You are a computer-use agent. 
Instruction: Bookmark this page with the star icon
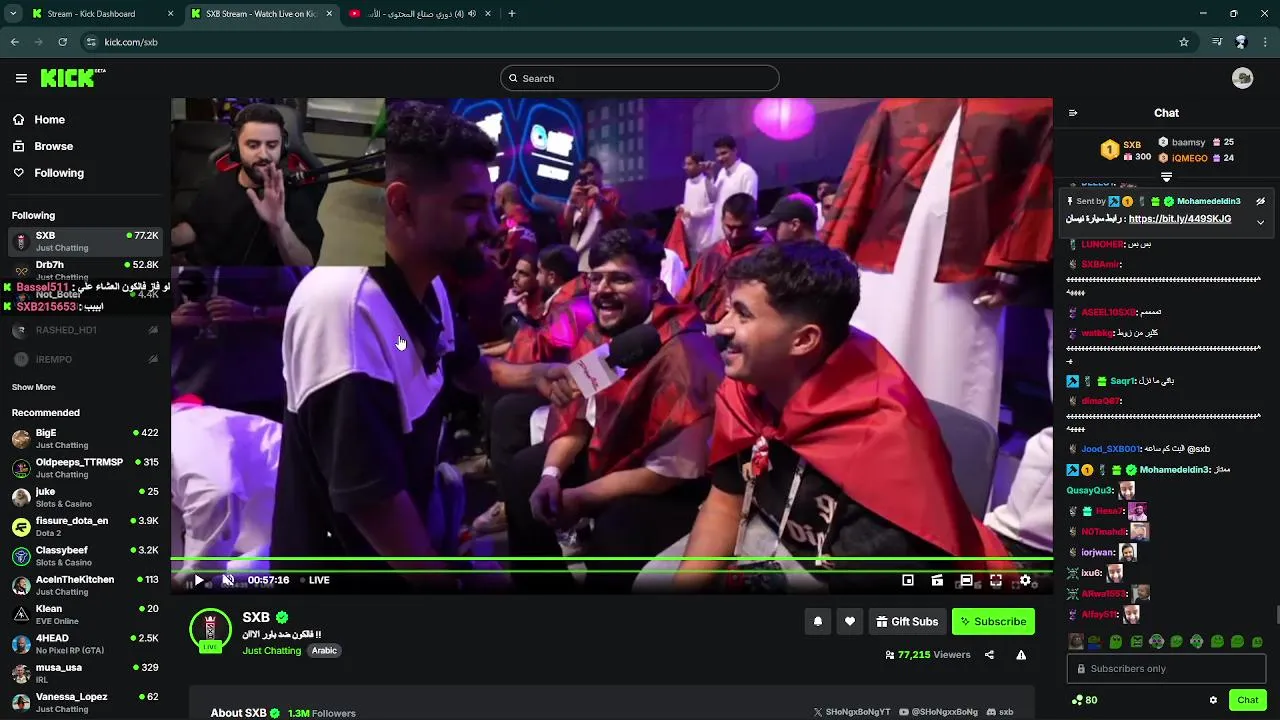(x=1184, y=42)
